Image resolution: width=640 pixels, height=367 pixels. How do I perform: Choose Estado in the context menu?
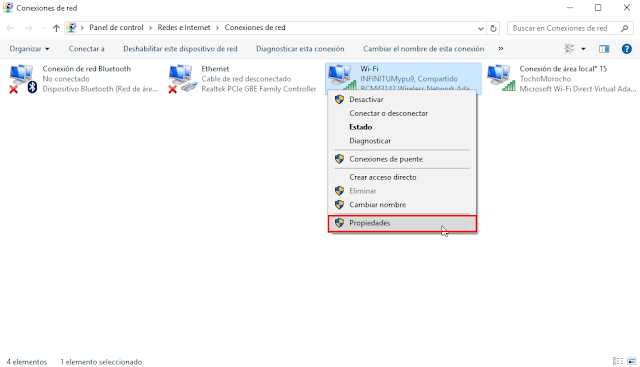click(x=402, y=127)
